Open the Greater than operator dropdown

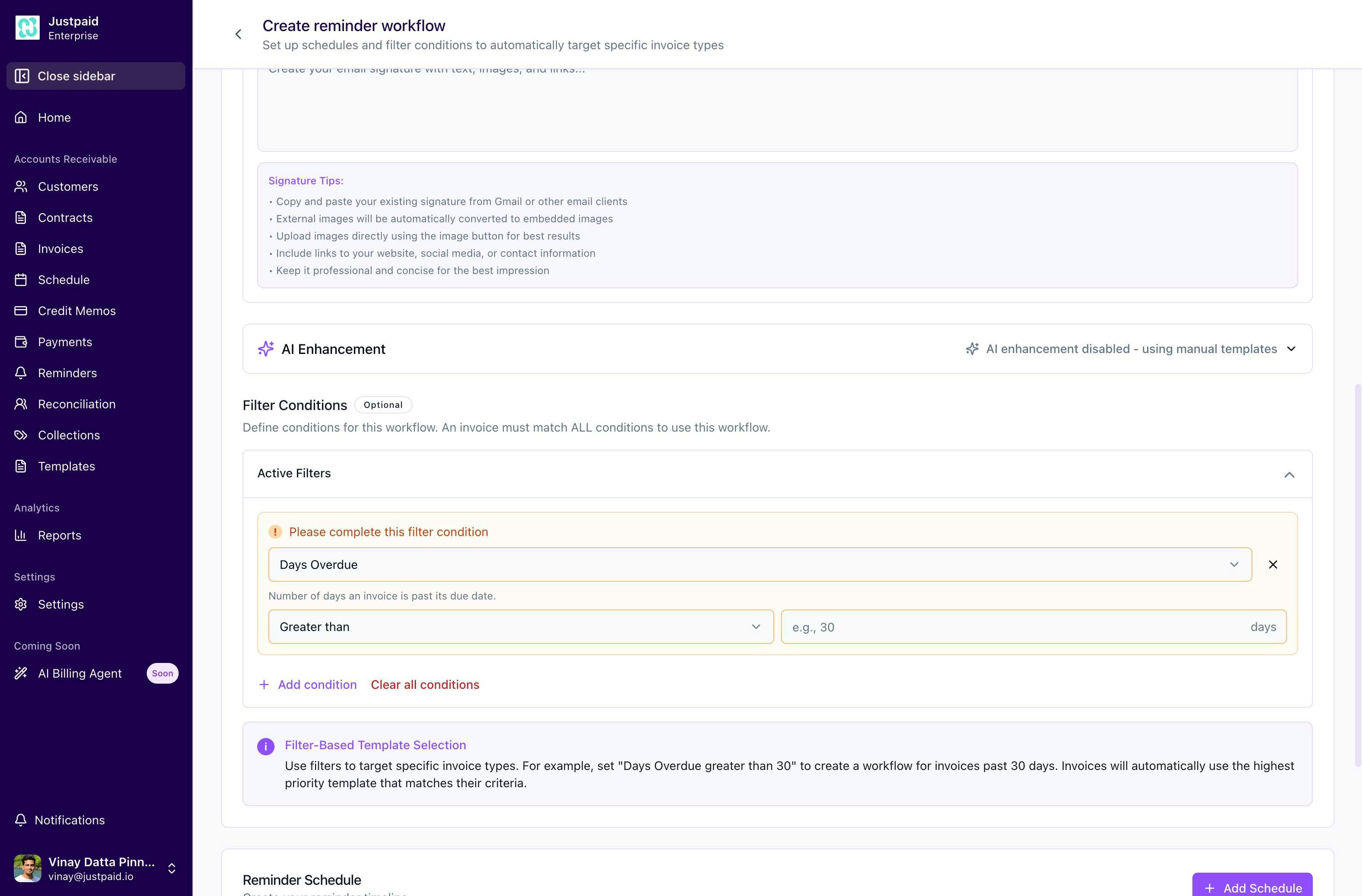[520, 627]
